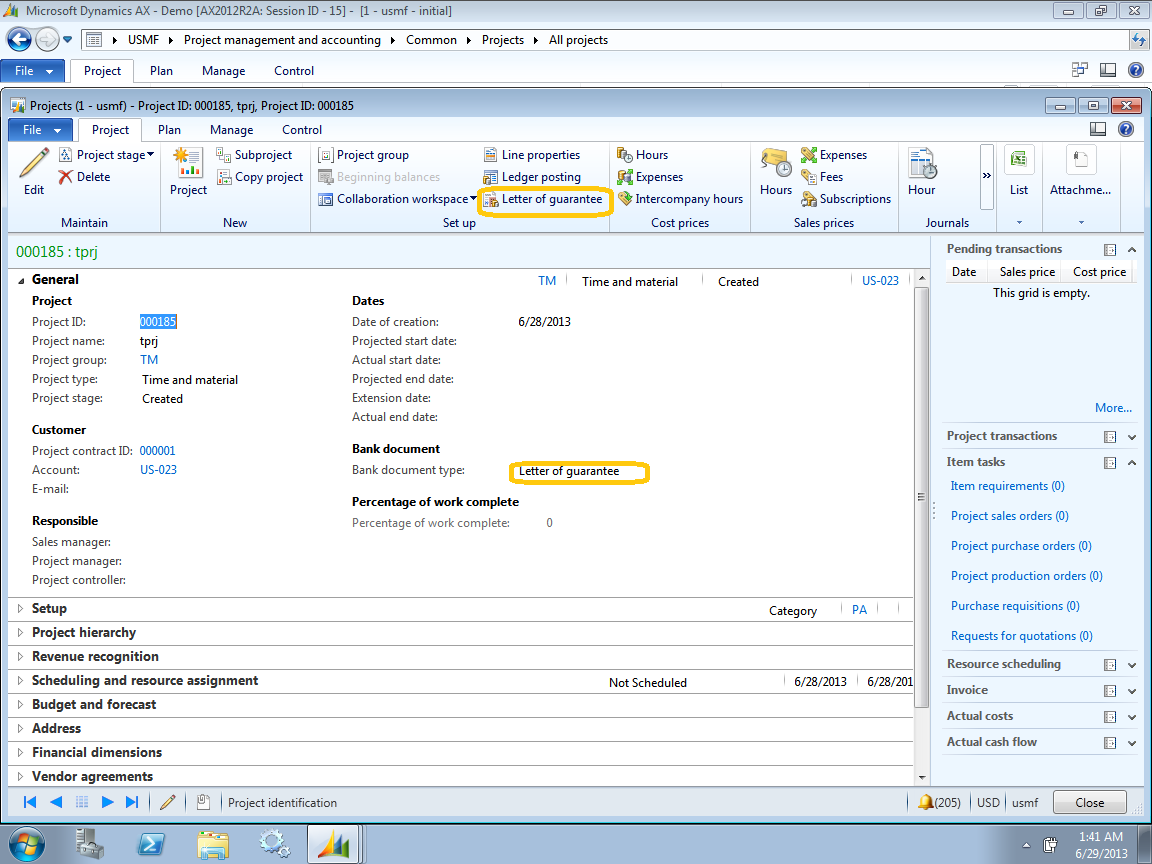Create new Project using ribbon icon
Image resolution: width=1152 pixels, height=864 pixels.
click(187, 163)
